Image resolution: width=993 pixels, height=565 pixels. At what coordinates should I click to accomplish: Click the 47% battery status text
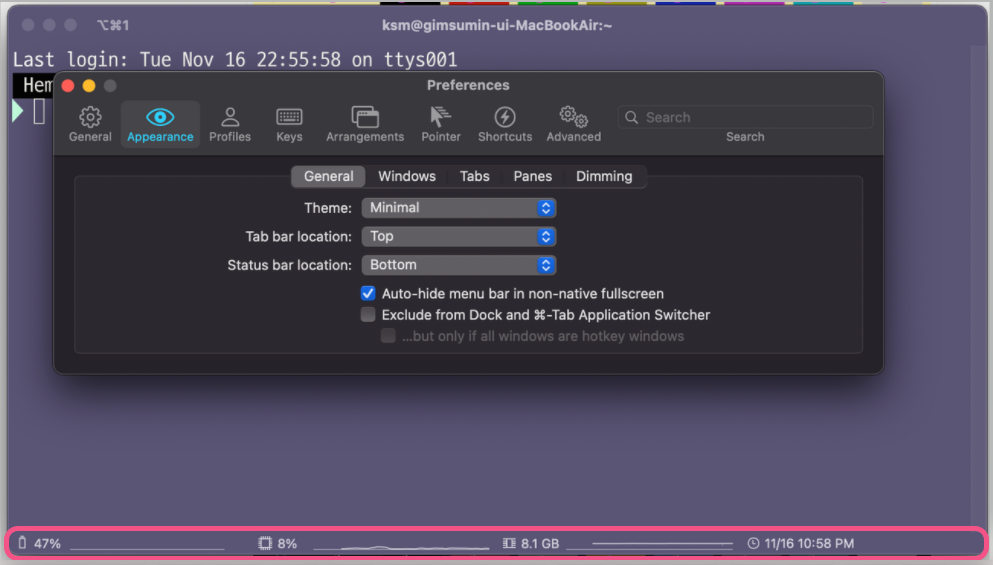coord(47,543)
